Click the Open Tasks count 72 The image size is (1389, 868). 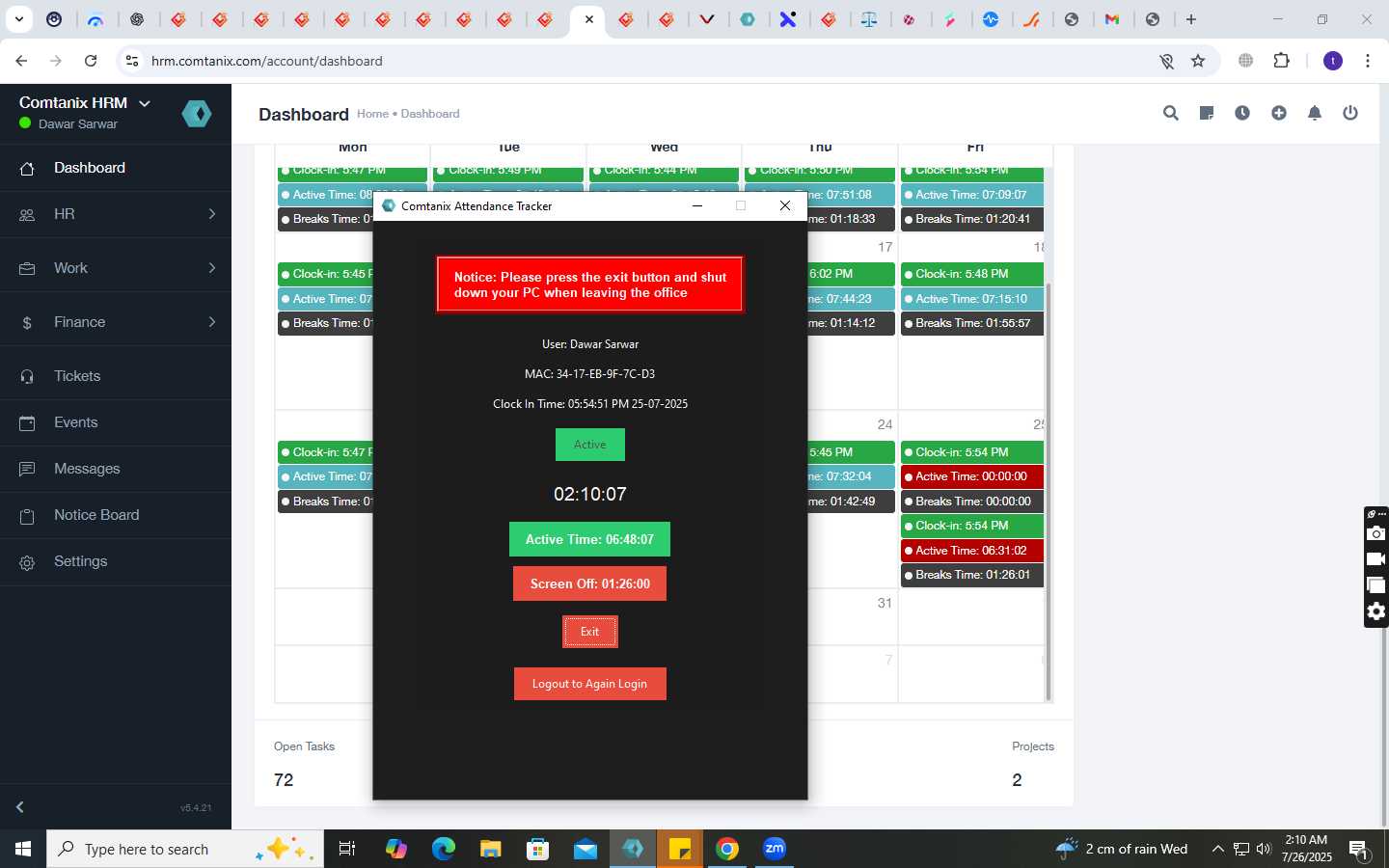tap(284, 780)
